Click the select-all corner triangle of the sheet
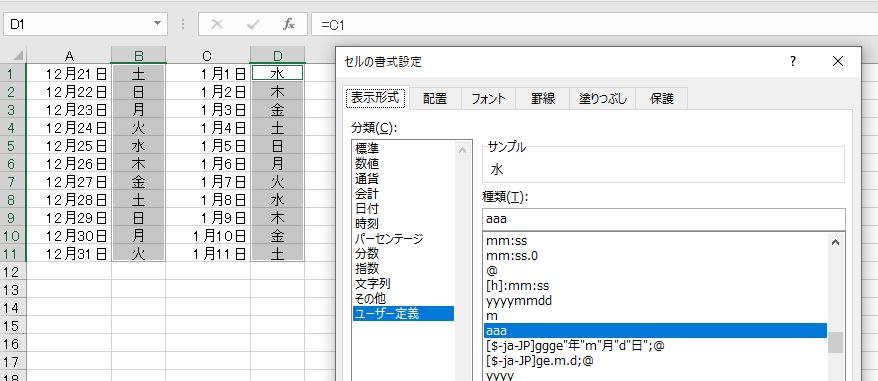This screenshot has width=878, height=381. coord(18,55)
